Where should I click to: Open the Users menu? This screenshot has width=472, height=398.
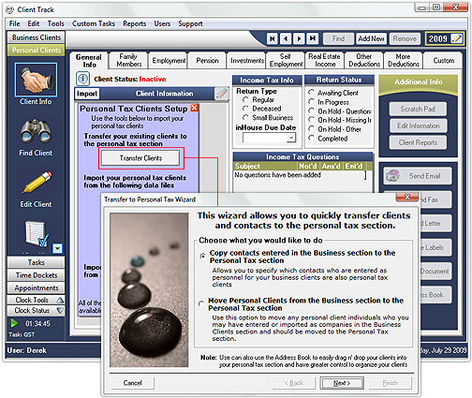click(162, 24)
